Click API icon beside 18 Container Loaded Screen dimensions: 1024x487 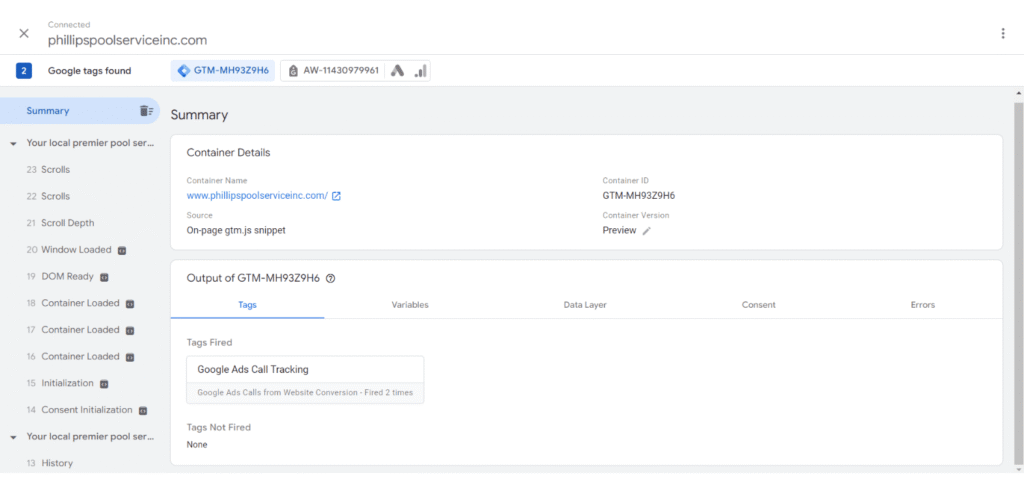129,304
